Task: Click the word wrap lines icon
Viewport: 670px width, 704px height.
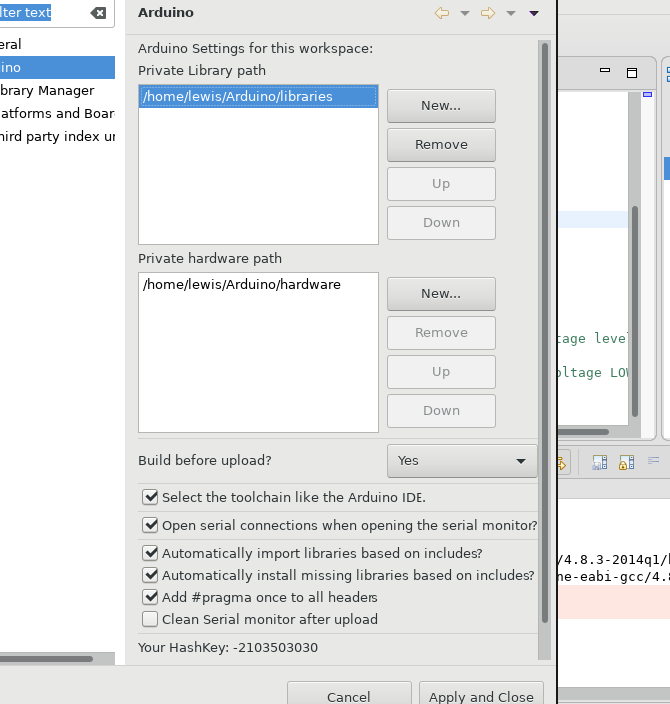Action: [654, 461]
